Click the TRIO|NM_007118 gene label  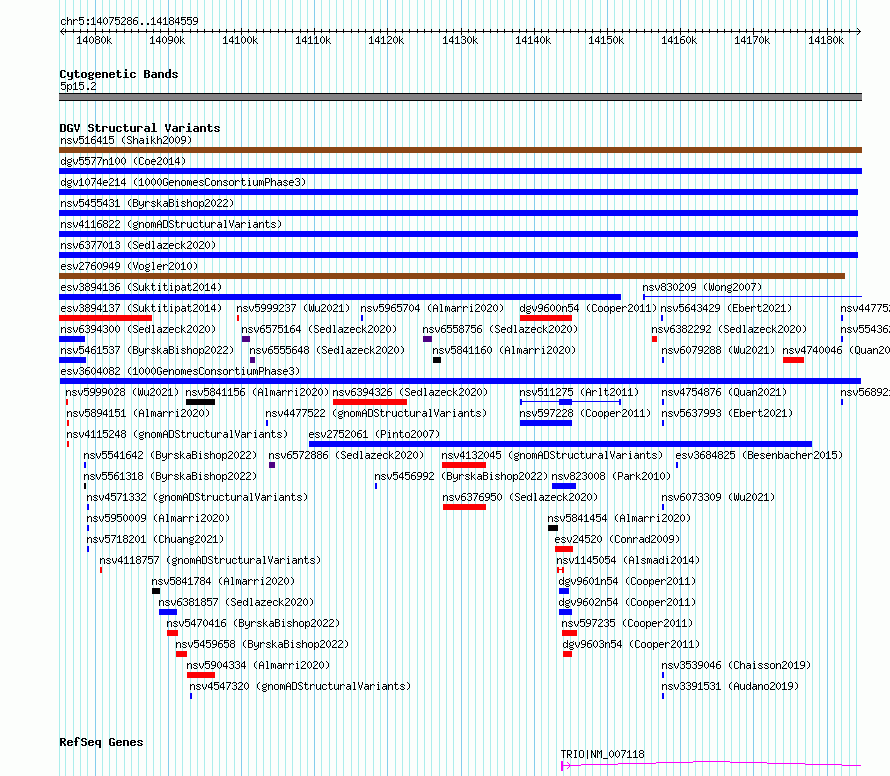point(603,754)
